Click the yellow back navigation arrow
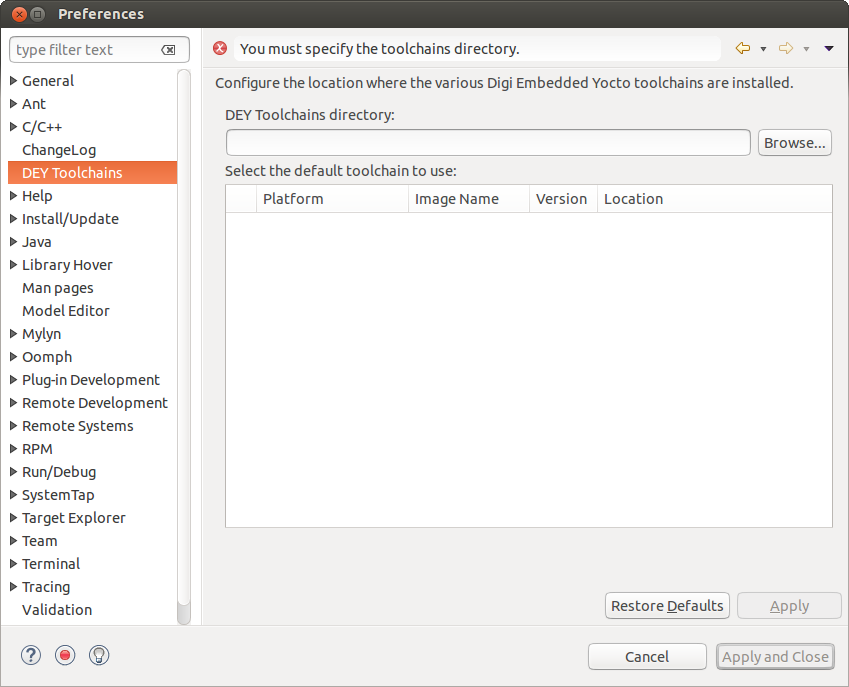The width and height of the screenshot is (849, 687). [742, 49]
